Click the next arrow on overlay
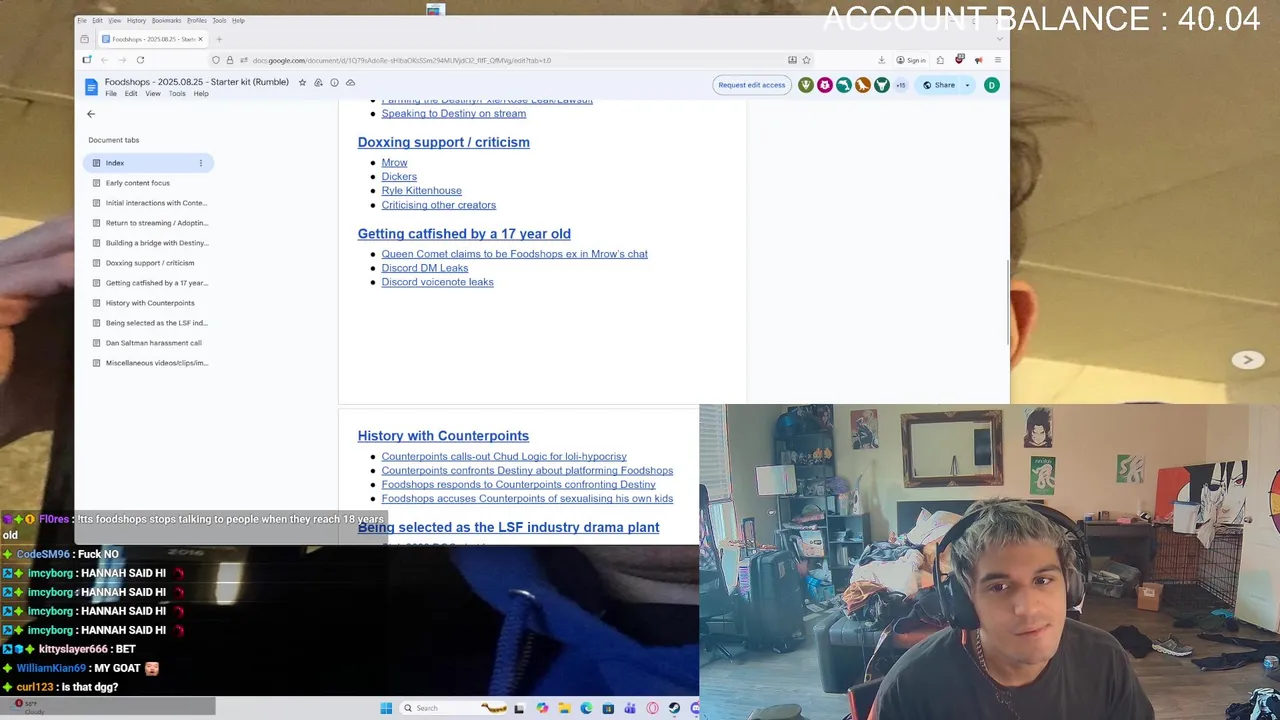This screenshot has width=1280, height=720. (1247, 360)
